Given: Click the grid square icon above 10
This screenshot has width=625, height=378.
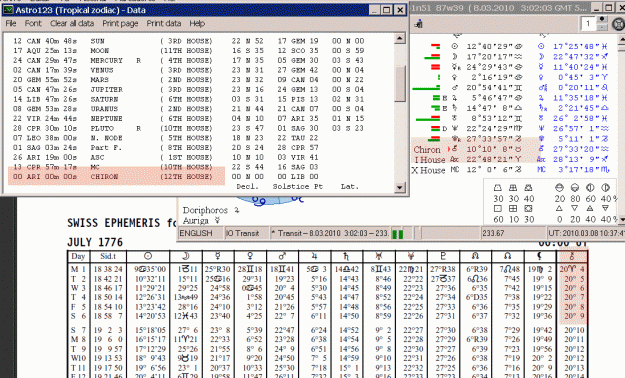Looking at the screenshot, I should pyautogui.click(x=513, y=209).
